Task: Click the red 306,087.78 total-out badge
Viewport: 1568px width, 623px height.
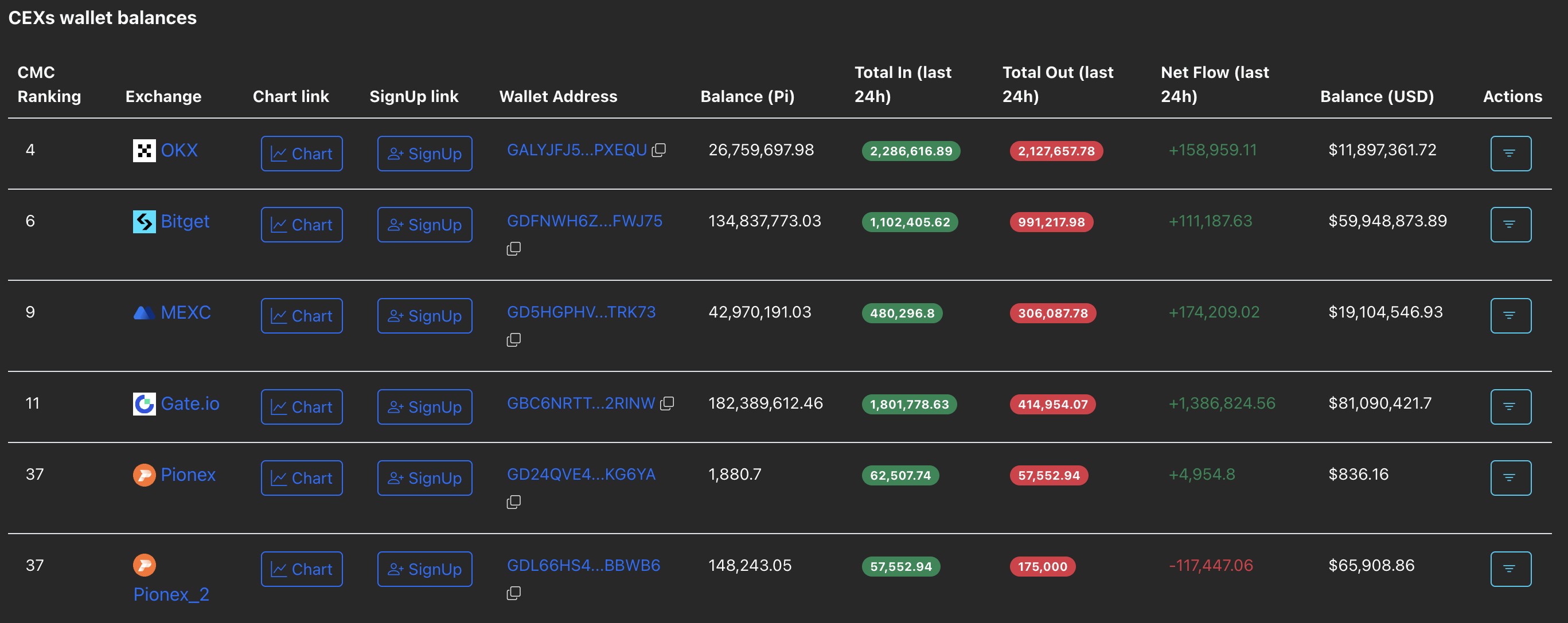Action: click(1053, 314)
